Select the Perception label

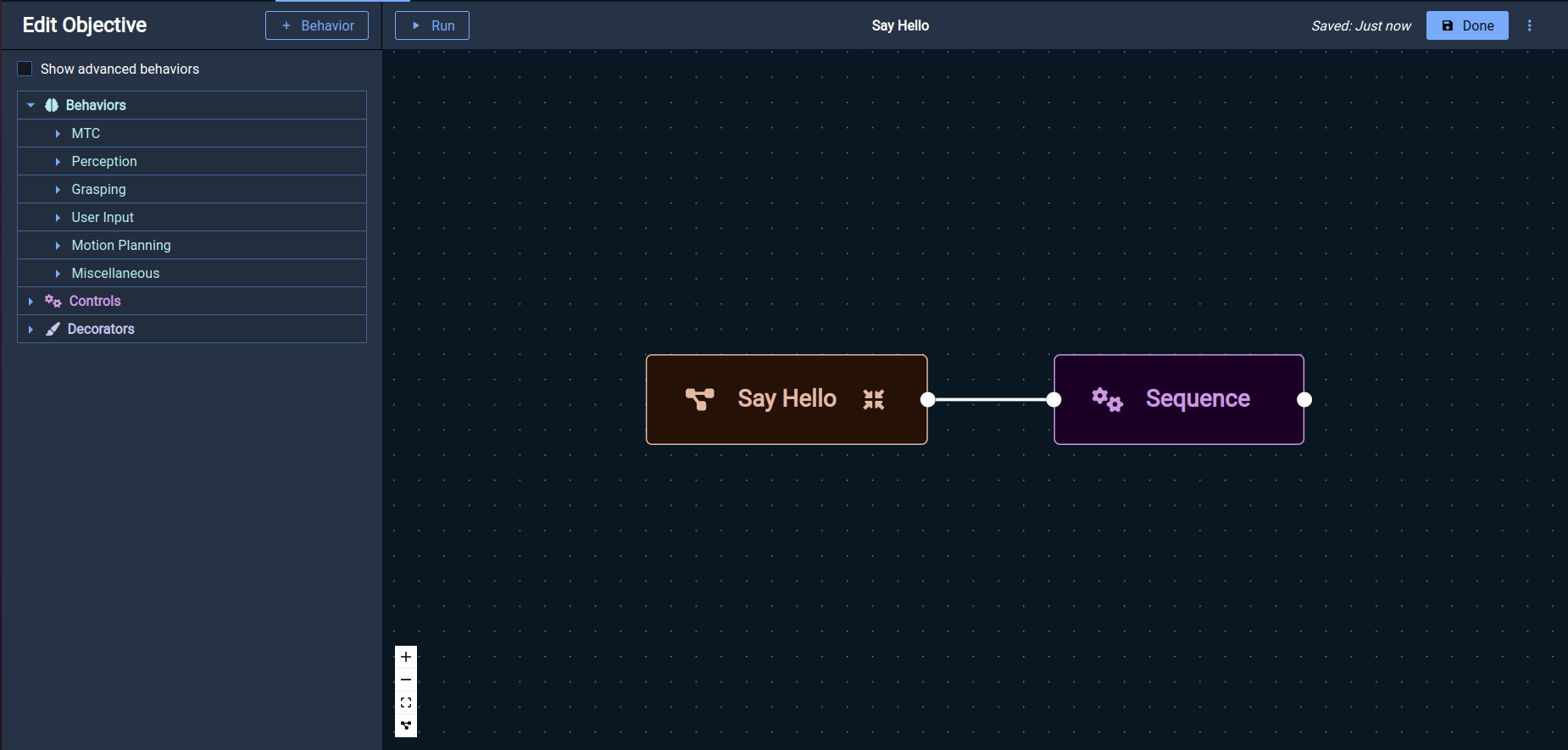pyautogui.click(x=104, y=161)
